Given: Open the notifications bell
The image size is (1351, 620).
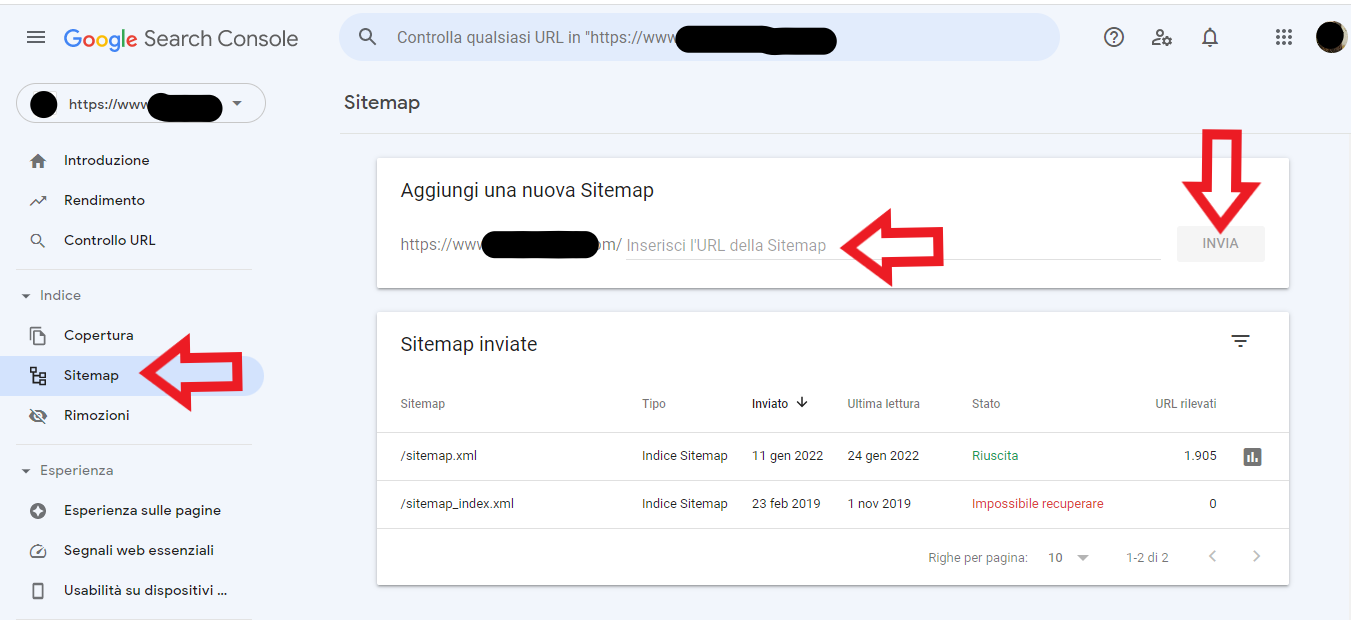Looking at the screenshot, I should [x=1210, y=38].
